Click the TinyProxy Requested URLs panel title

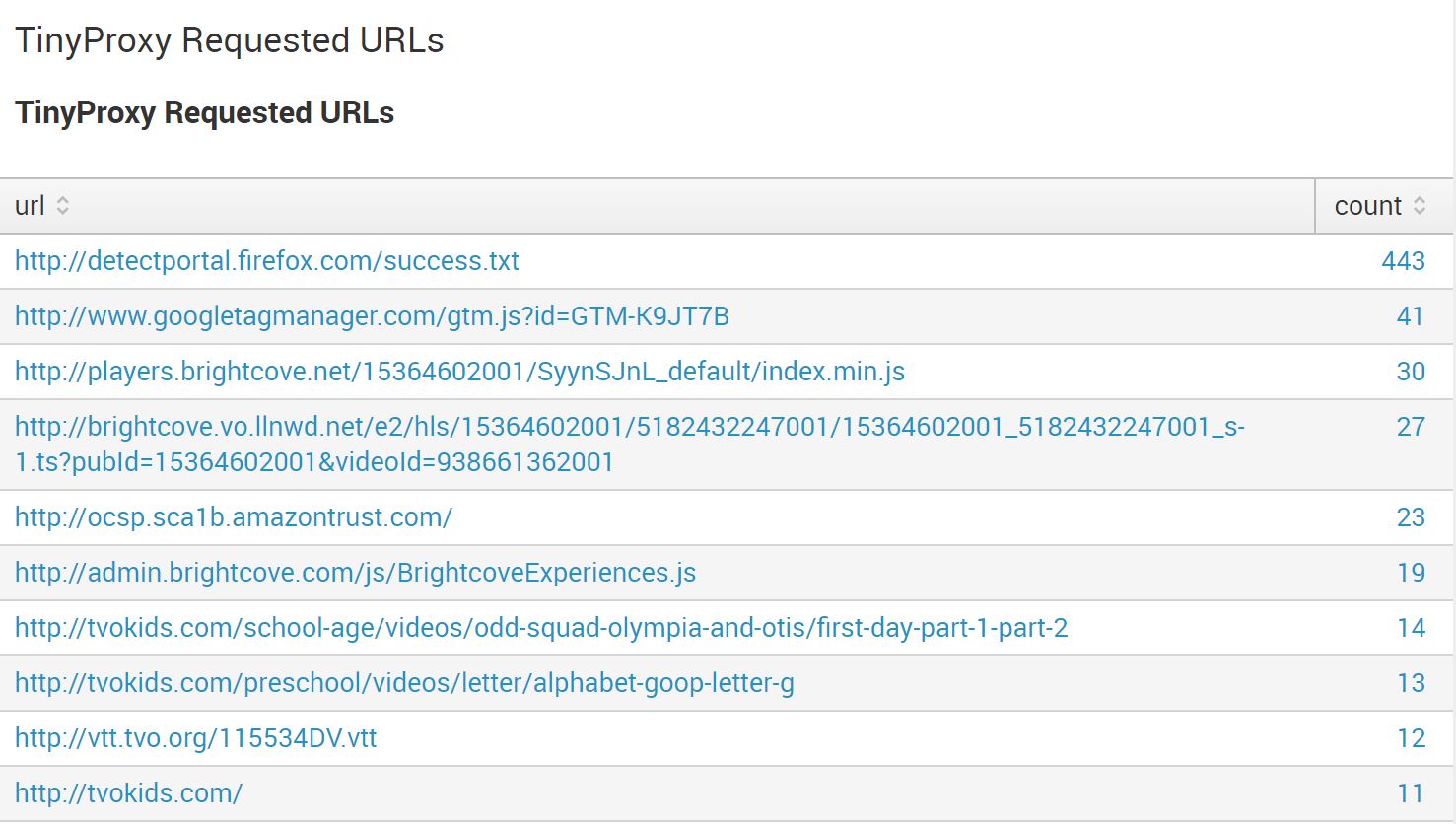(x=204, y=112)
